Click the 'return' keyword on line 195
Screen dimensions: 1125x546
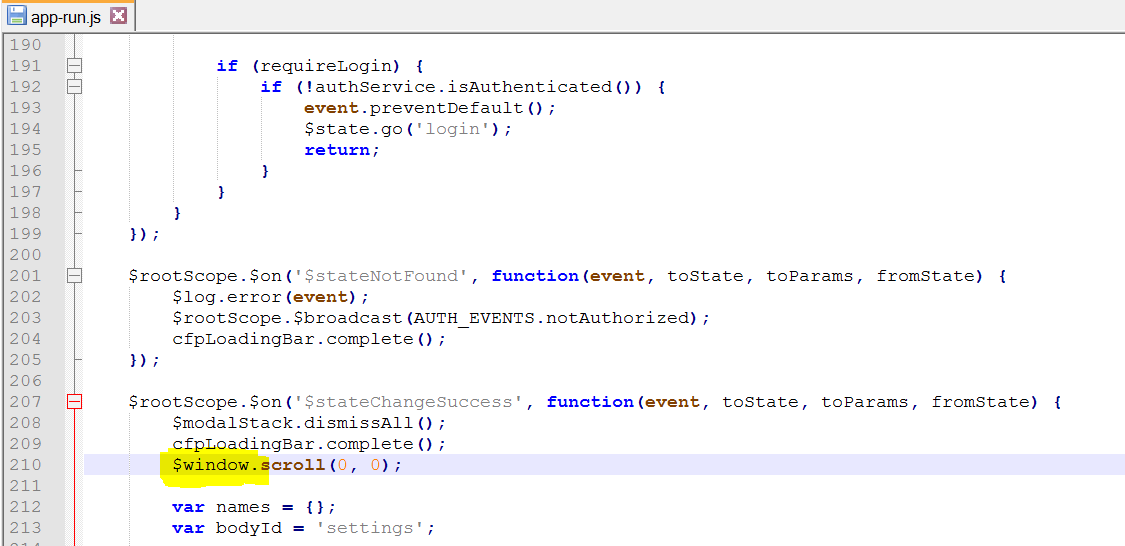click(336, 150)
